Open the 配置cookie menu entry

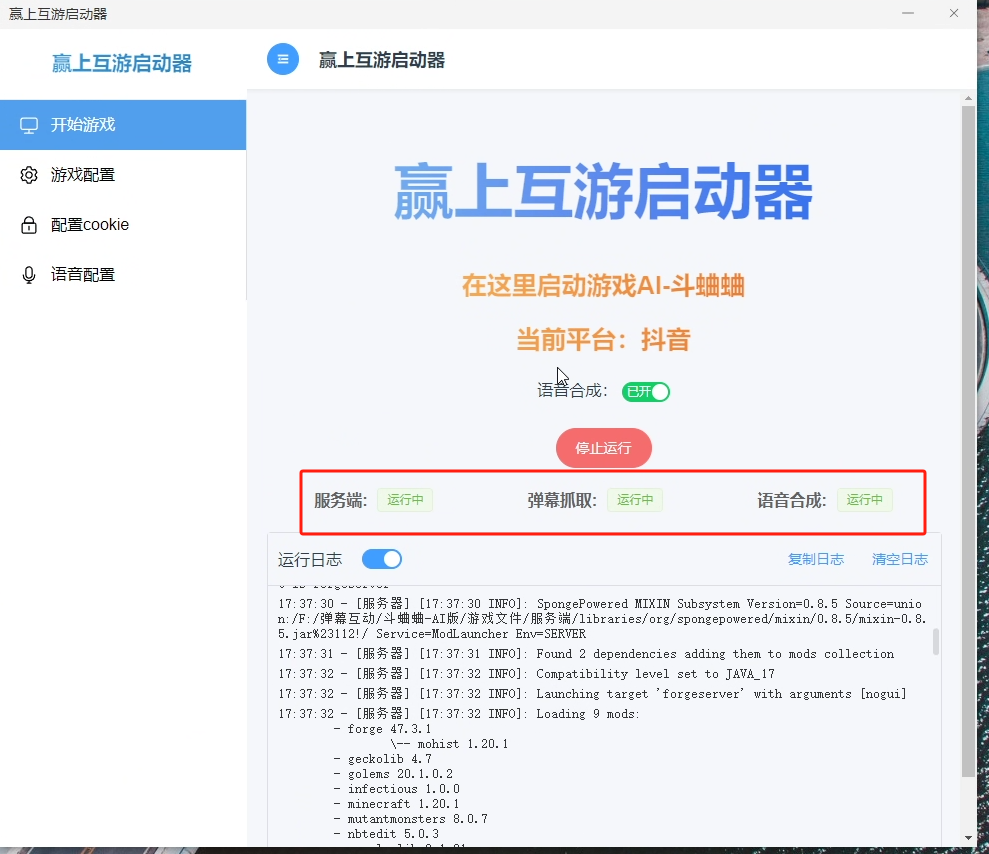(x=90, y=225)
